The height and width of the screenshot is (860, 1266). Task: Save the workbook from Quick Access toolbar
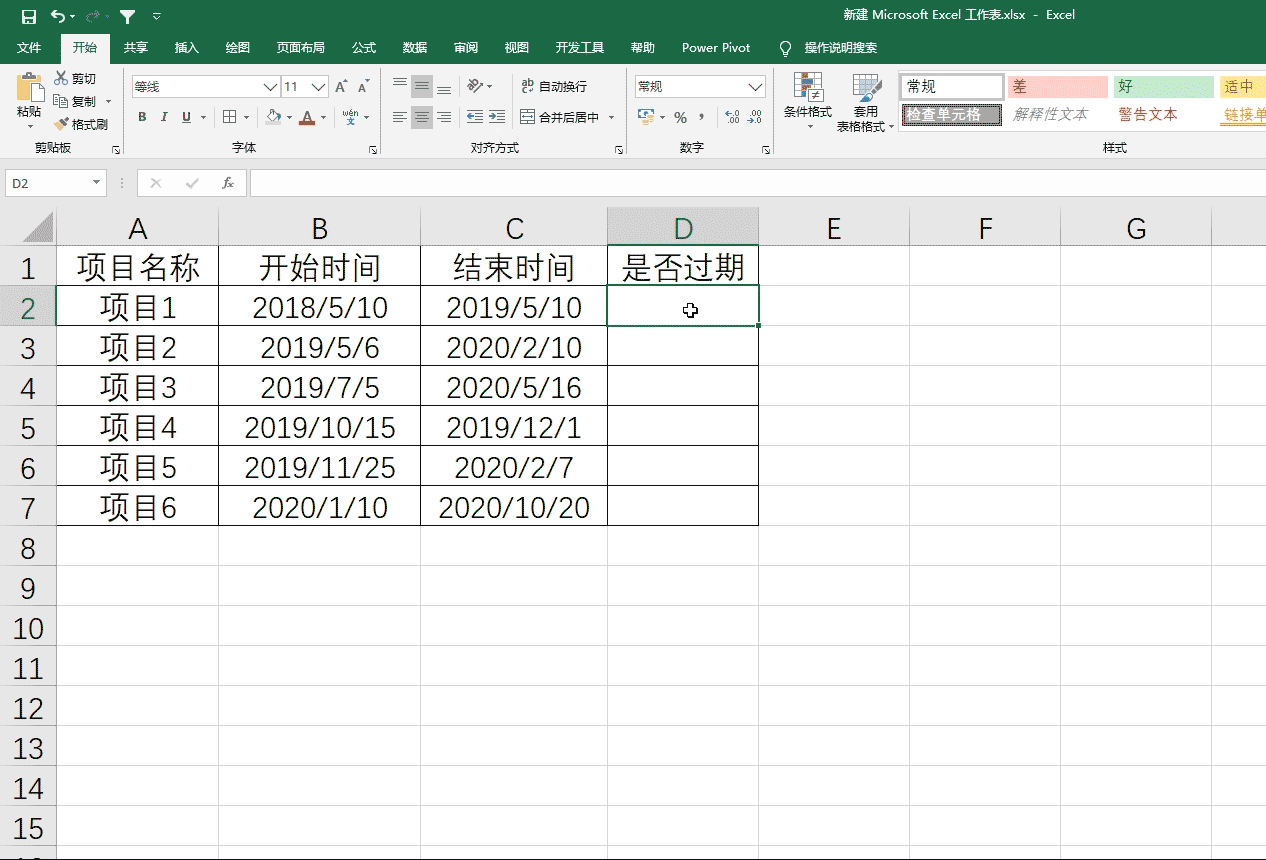coord(28,16)
